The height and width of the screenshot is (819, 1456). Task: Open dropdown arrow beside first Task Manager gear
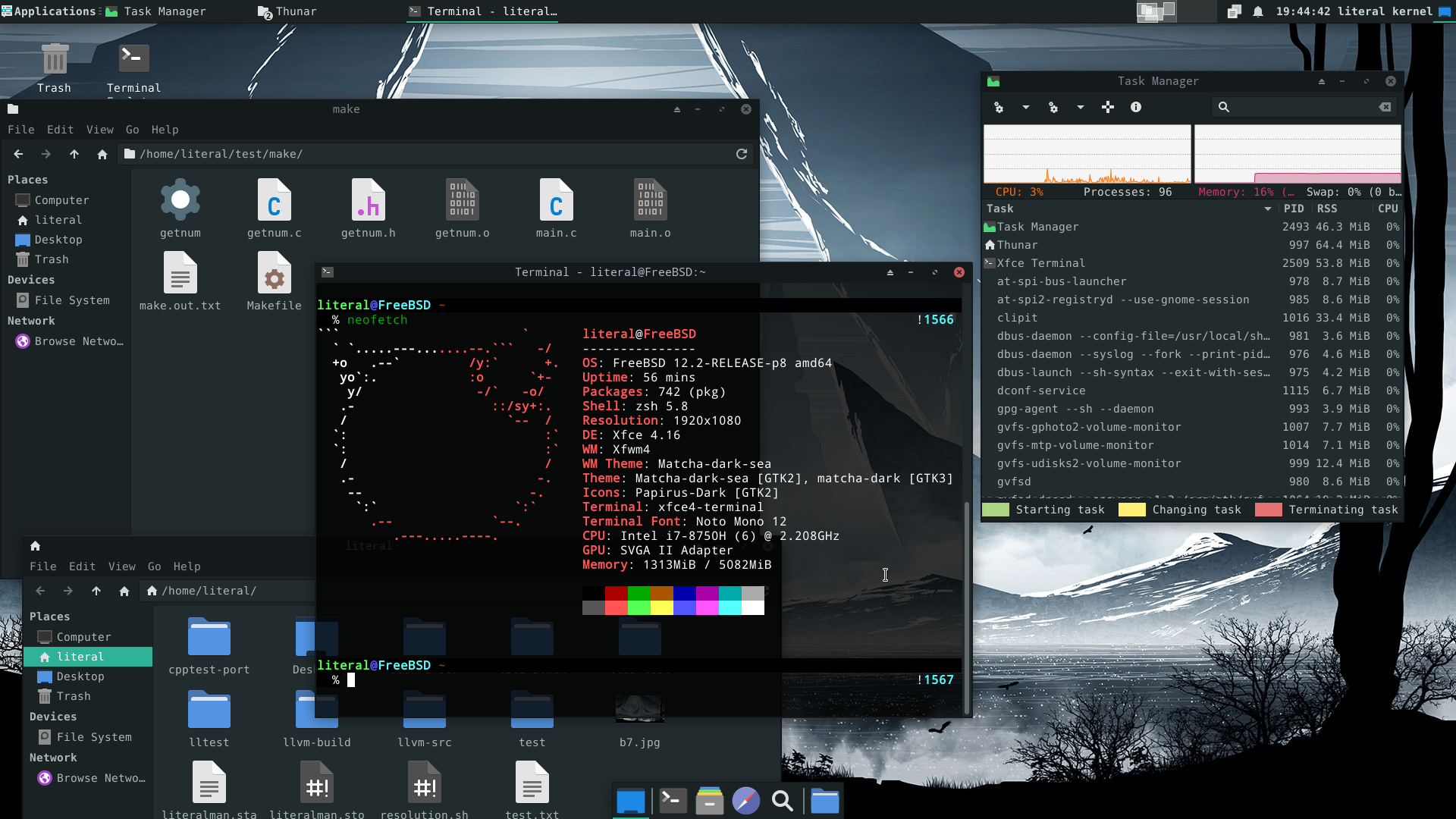pyautogui.click(x=1026, y=108)
